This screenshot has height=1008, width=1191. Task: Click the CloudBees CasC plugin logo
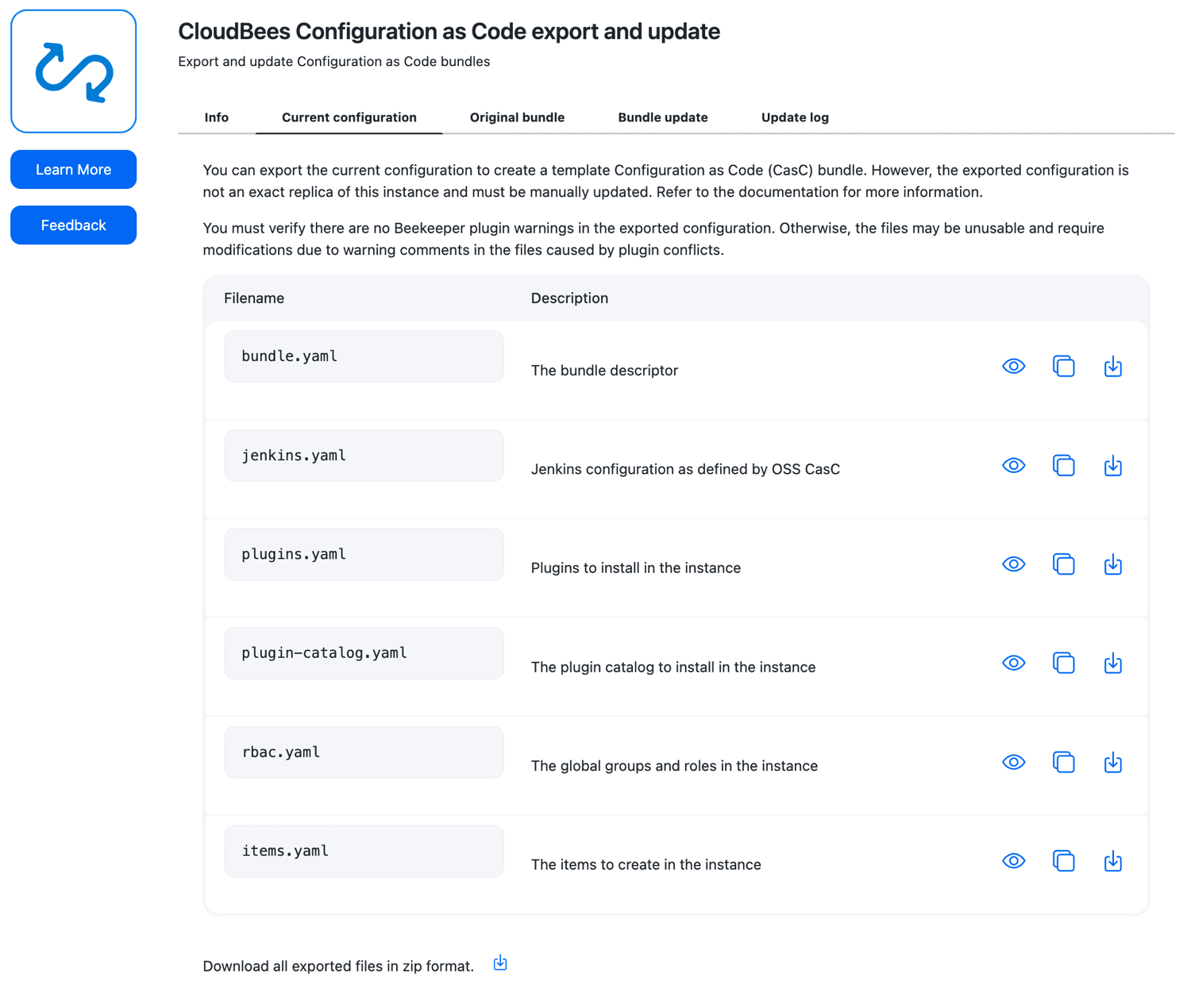[73, 71]
